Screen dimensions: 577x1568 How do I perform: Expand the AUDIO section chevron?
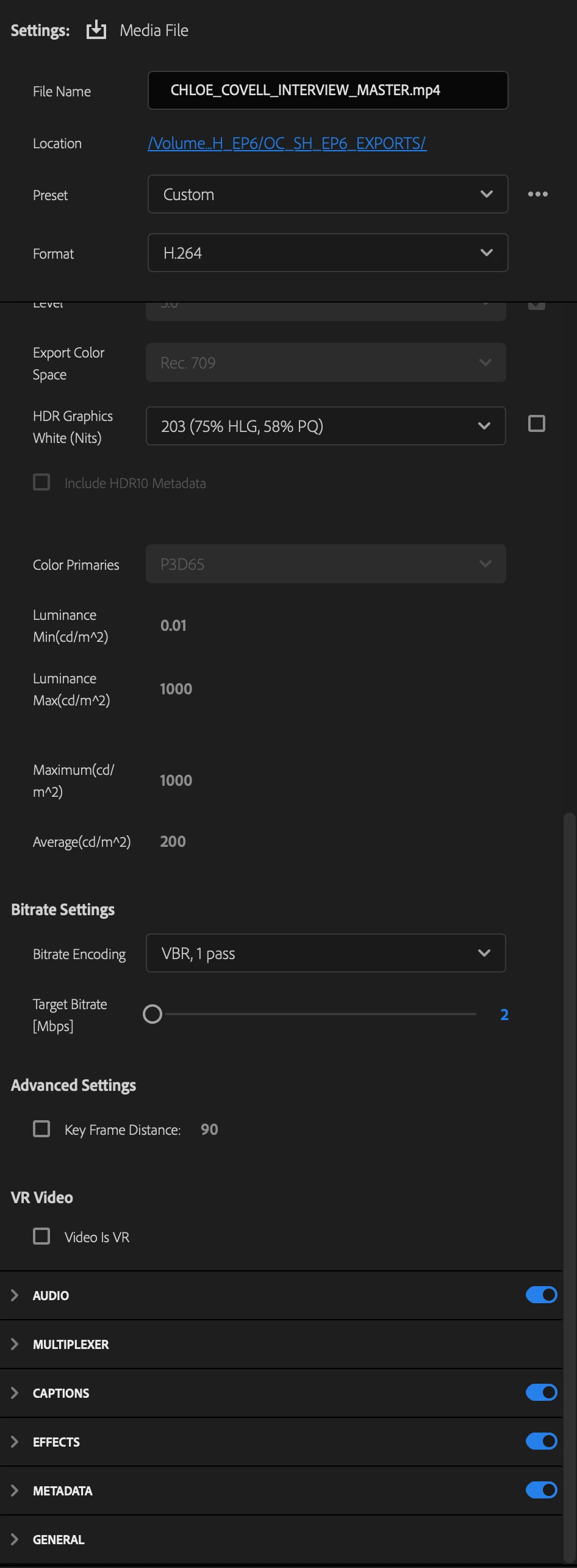pos(15,1295)
